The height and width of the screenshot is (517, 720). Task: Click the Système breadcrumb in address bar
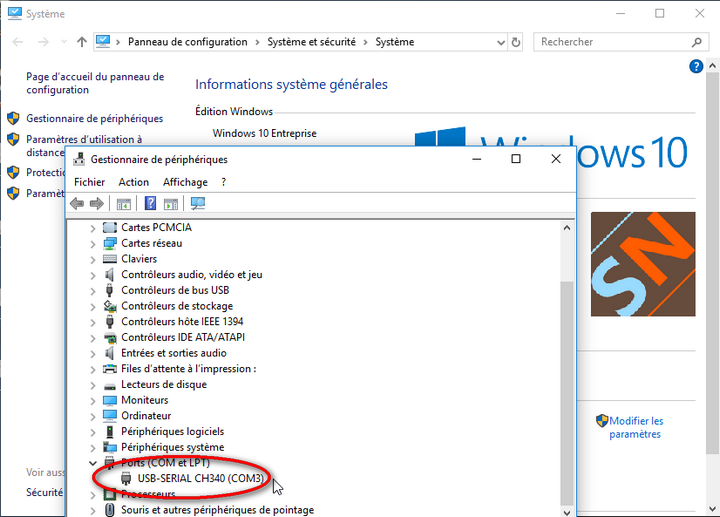394,42
